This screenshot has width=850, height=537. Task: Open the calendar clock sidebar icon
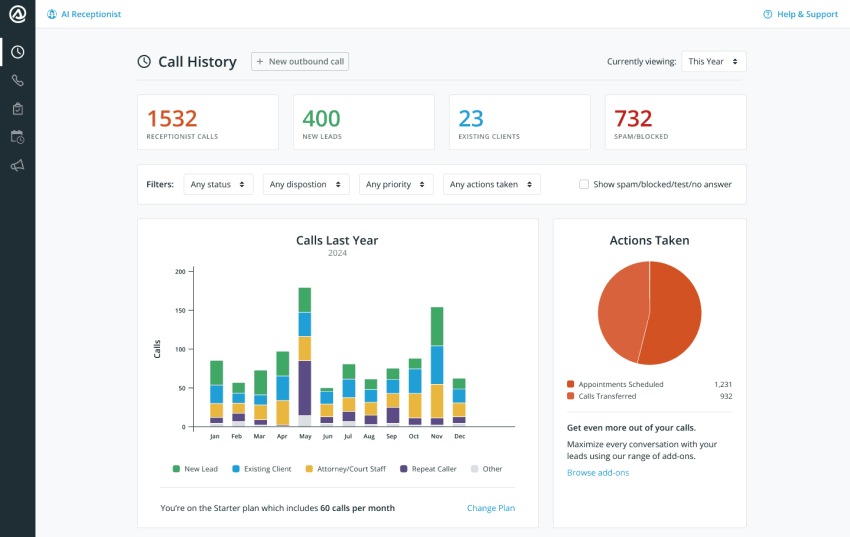point(17,137)
